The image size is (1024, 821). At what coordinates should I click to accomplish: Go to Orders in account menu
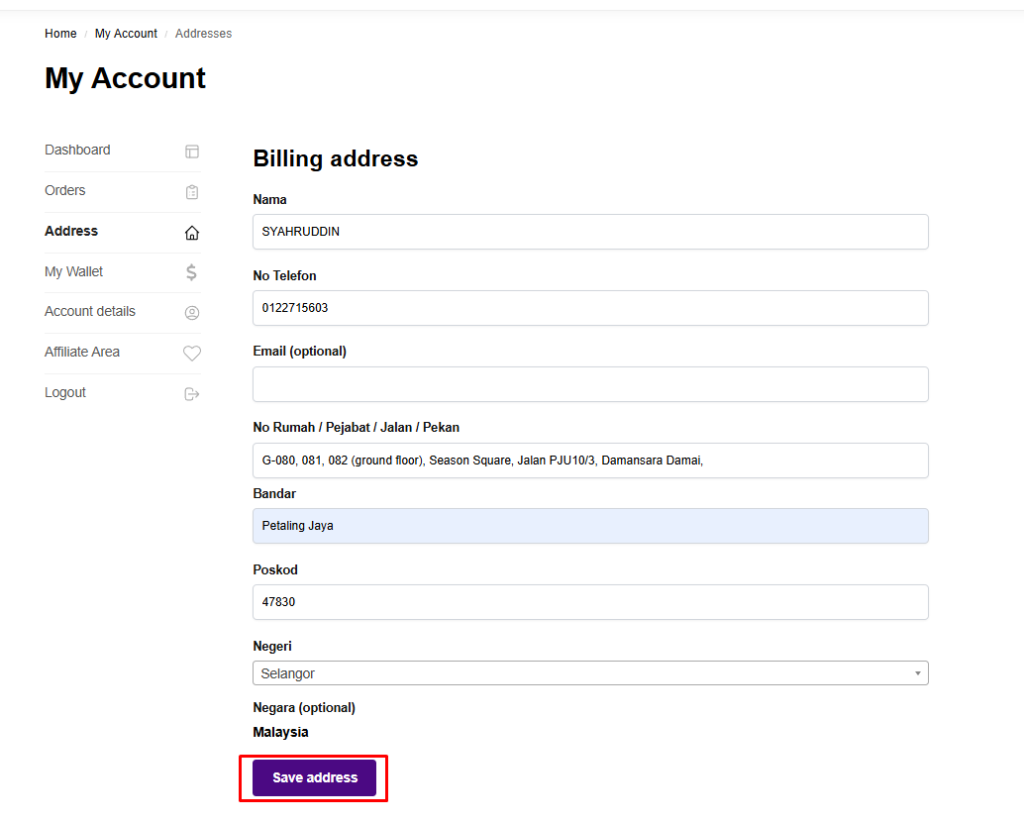65,190
